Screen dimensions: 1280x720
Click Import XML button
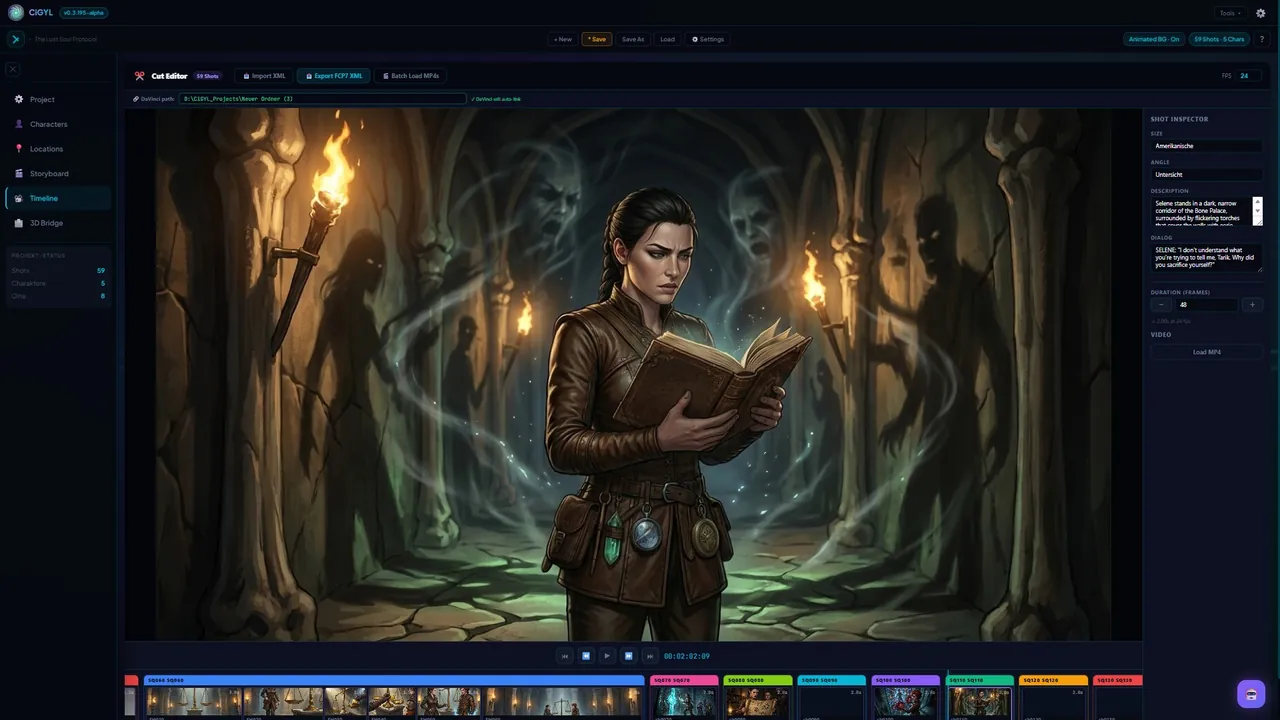[265, 76]
